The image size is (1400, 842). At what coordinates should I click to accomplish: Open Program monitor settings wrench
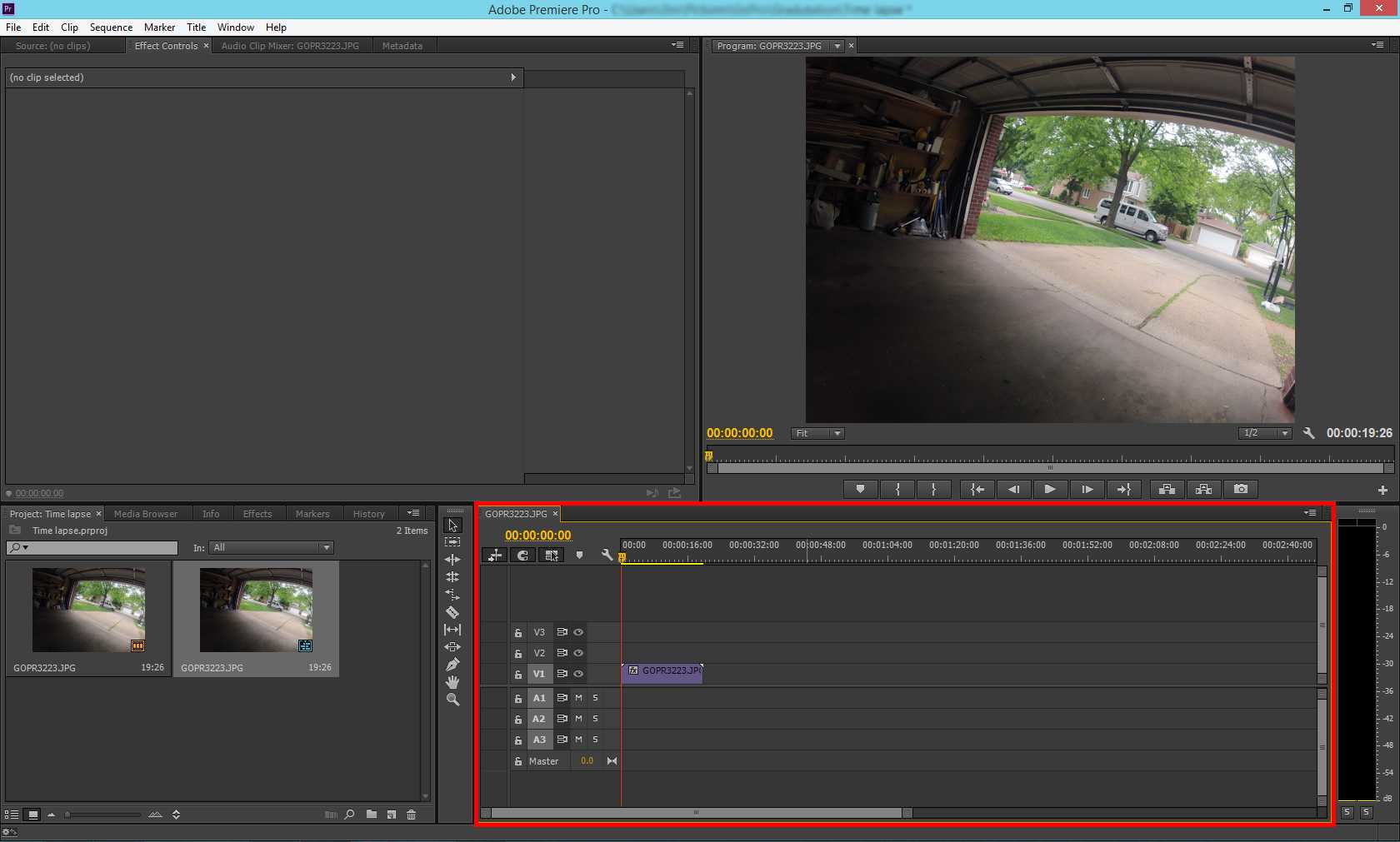tap(1308, 433)
